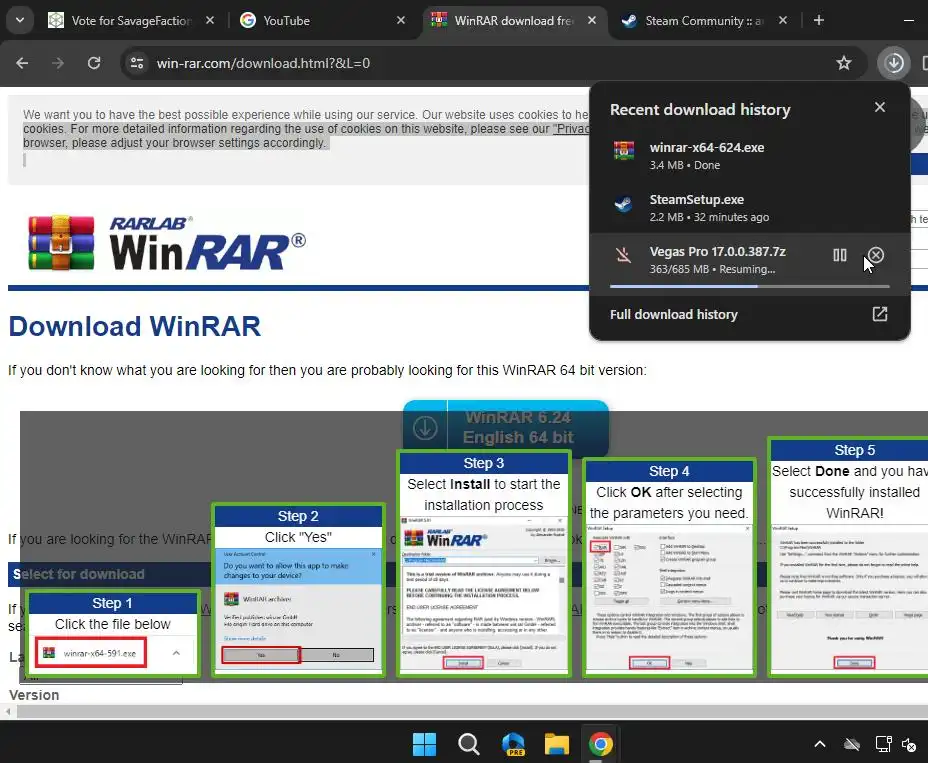The width and height of the screenshot is (928, 763).
Task: Close the Vote for SavageFaction tab
Action: click(x=210, y=21)
